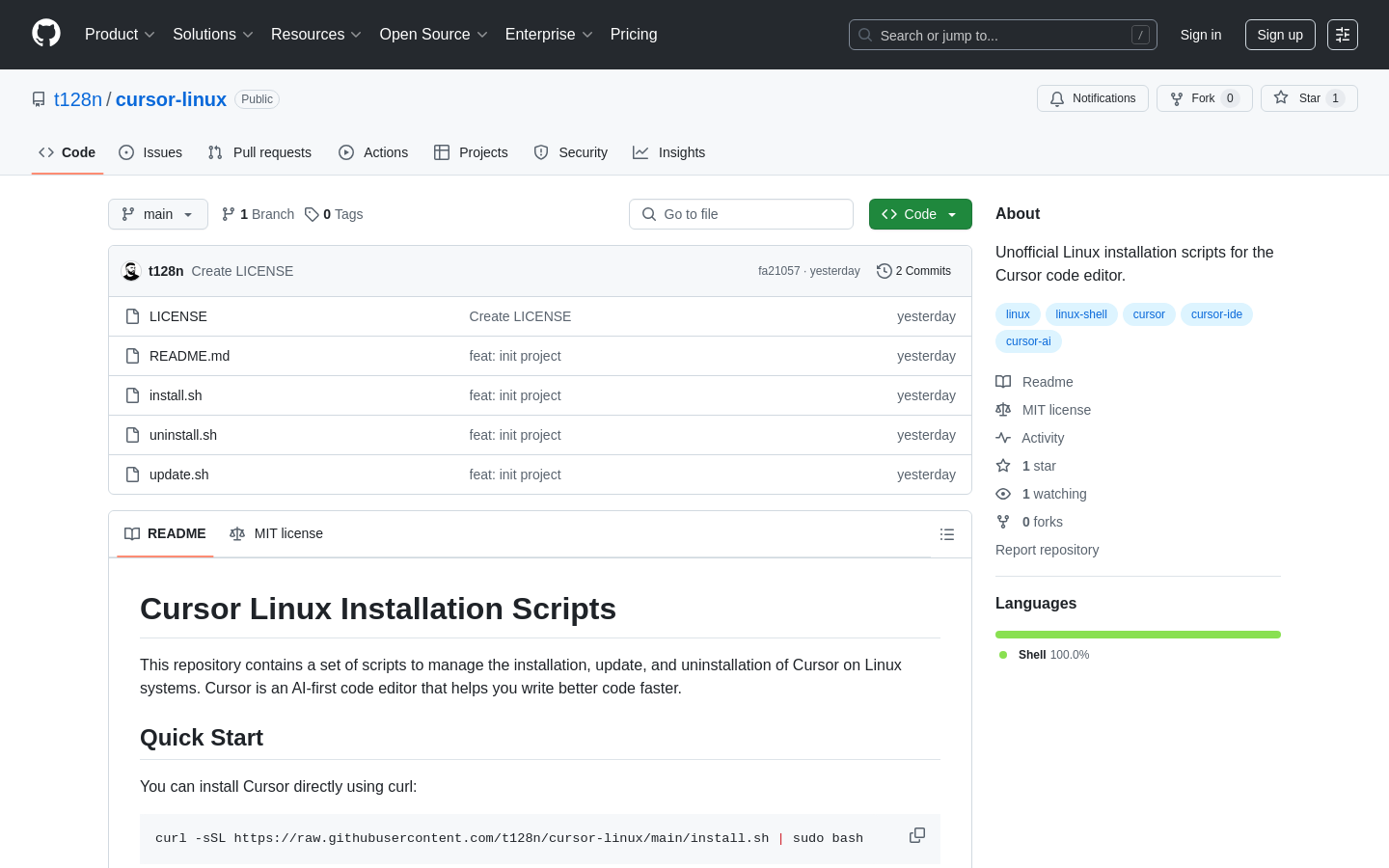The width and height of the screenshot is (1389, 868).
Task: Click the install.sh file icon
Action: [133, 395]
